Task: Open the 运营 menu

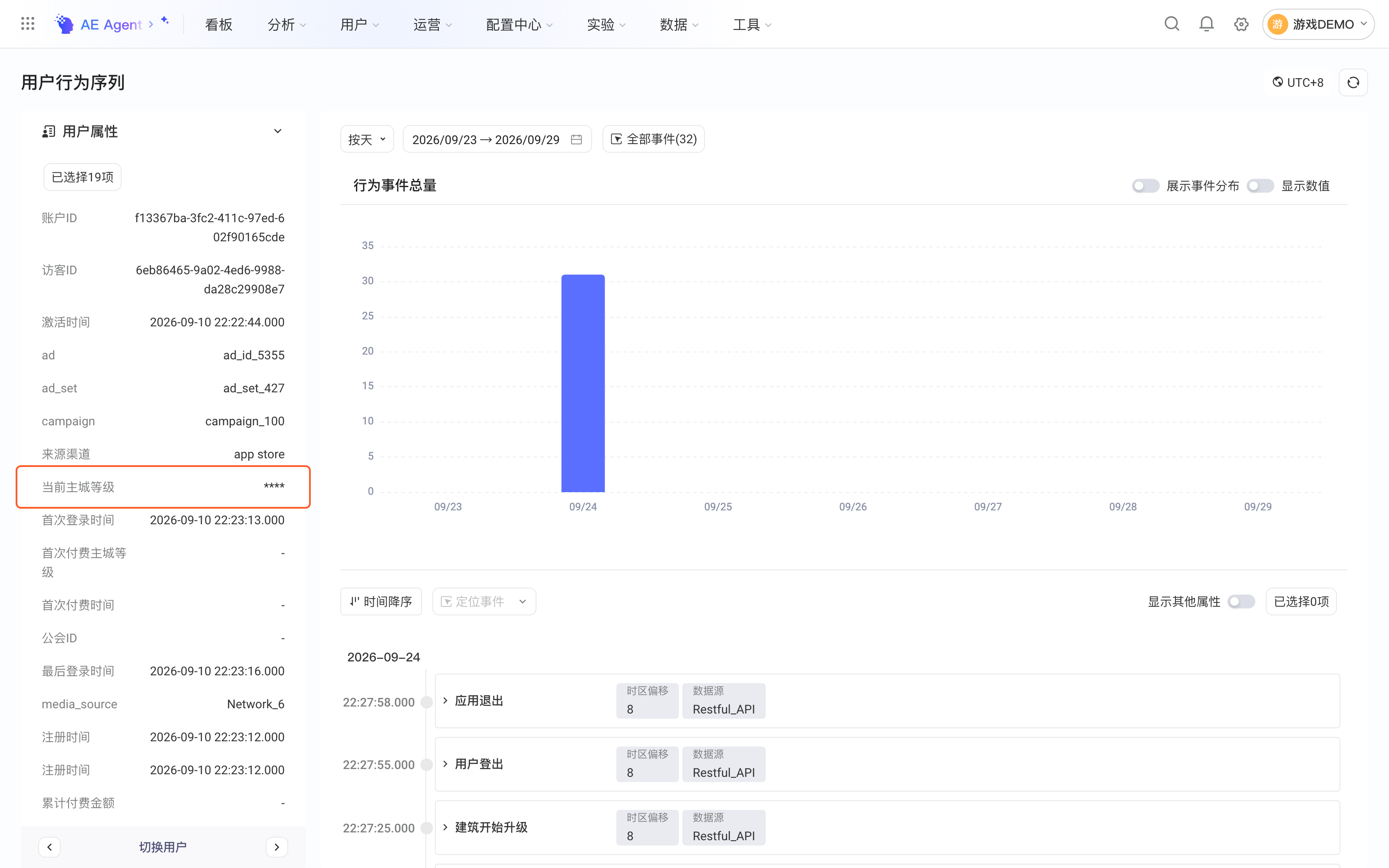Action: (x=433, y=24)
